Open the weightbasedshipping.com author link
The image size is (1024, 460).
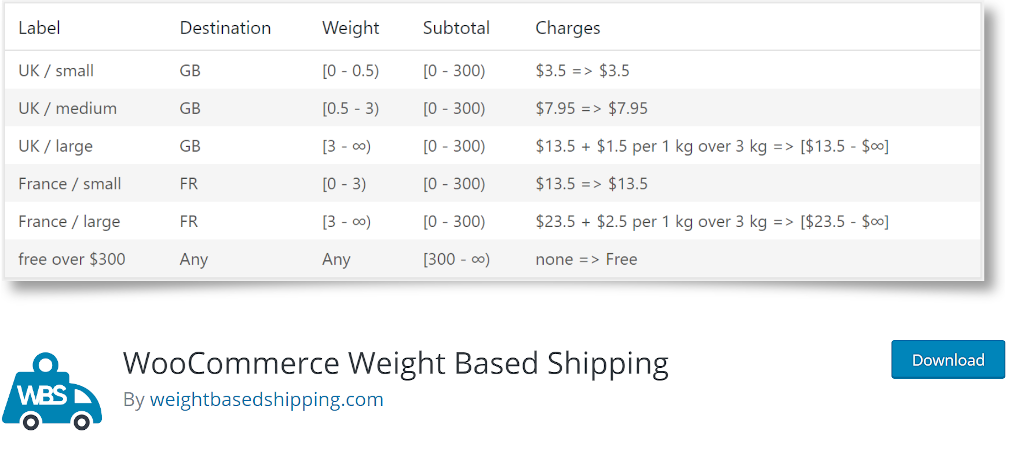pos(266,400)
